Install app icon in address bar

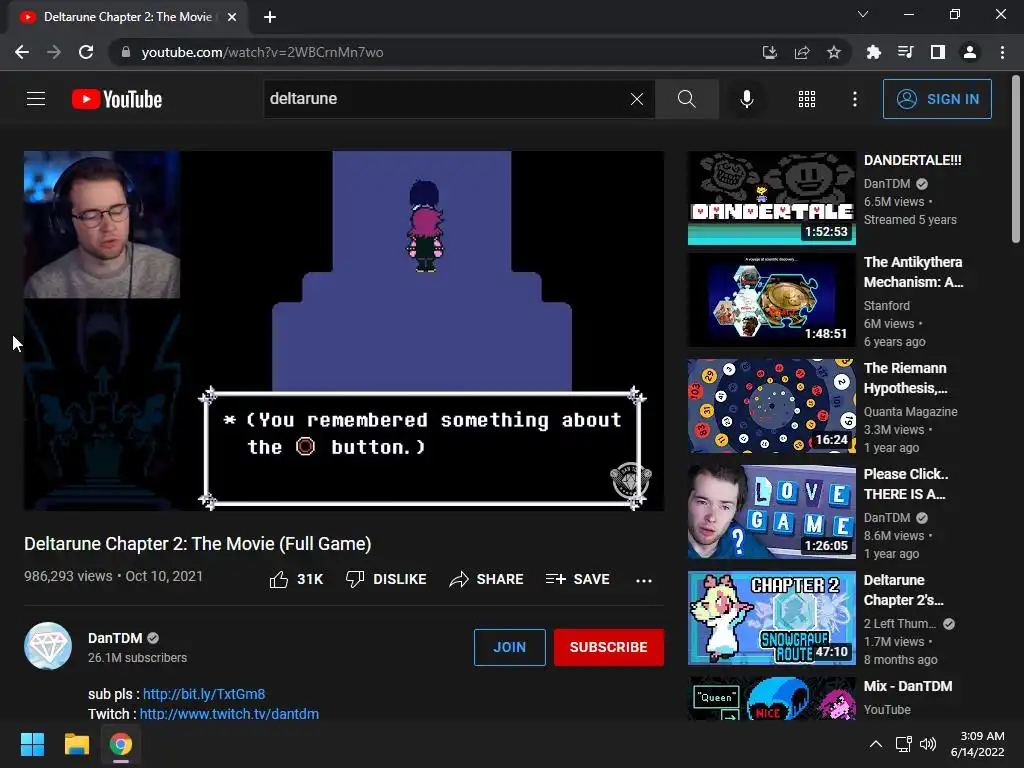click(x=769, y=52)
